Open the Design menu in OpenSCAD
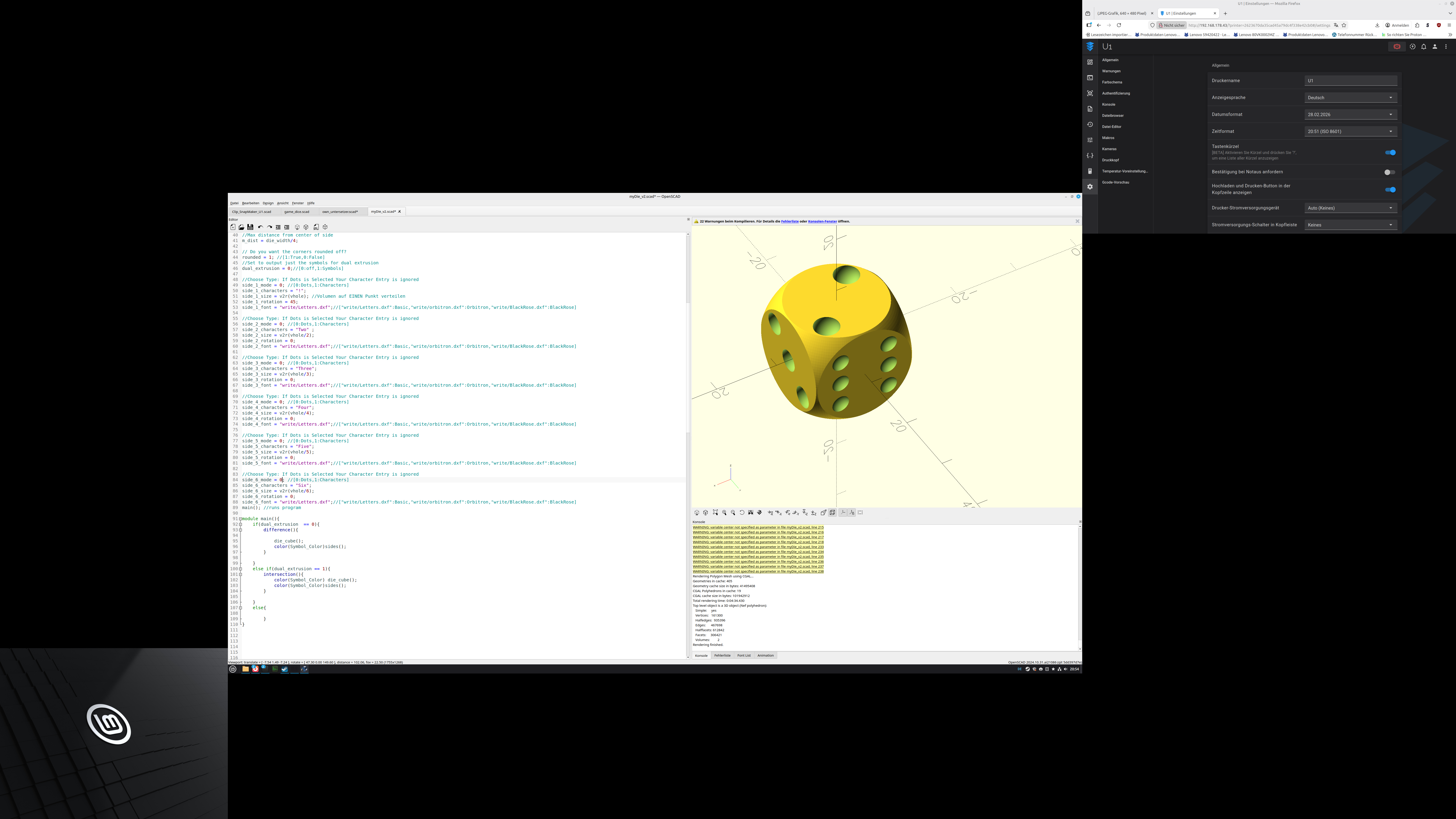Viewport: 1456px width, 819px height. pyautogui.click(x=268, y=203)
